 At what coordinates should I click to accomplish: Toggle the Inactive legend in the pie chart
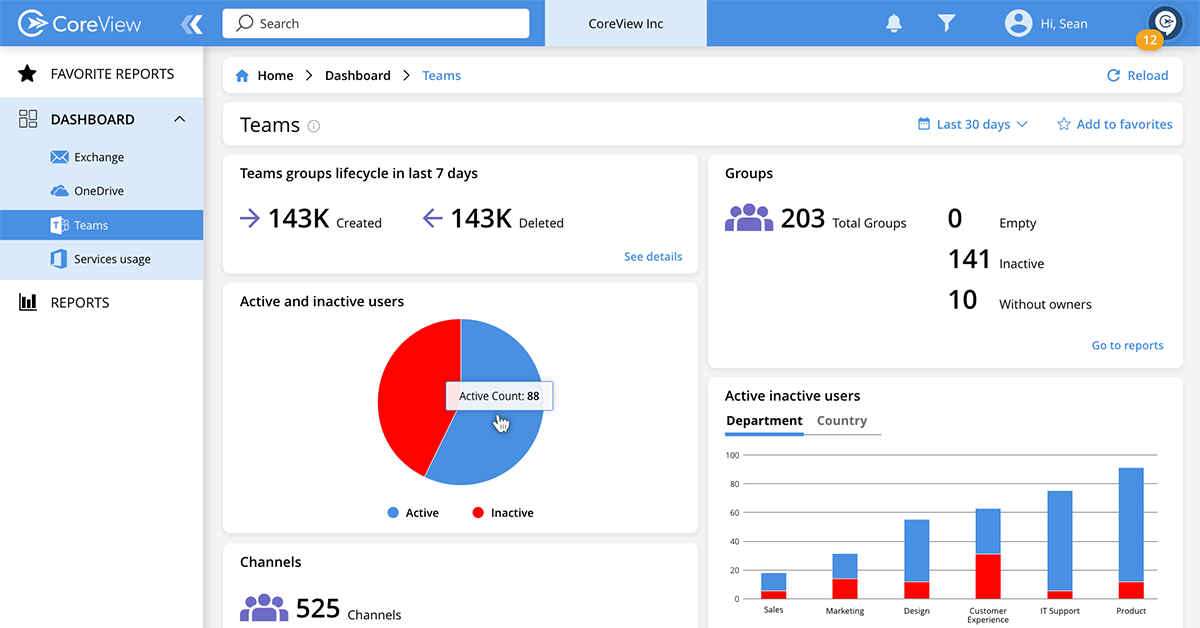pyautogui.click(x=503, y=512)
